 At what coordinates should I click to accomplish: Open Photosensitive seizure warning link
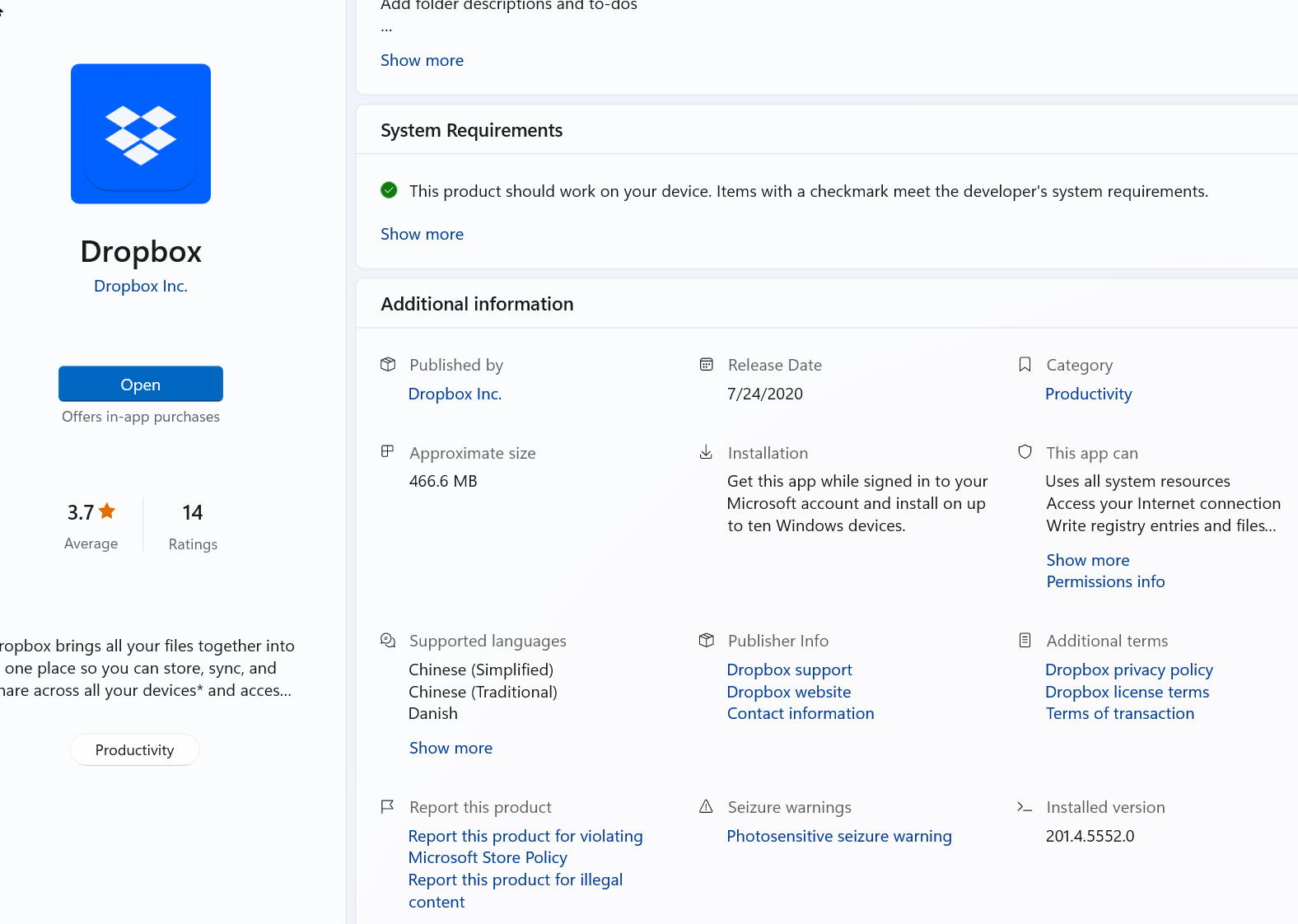click(838, 836)
